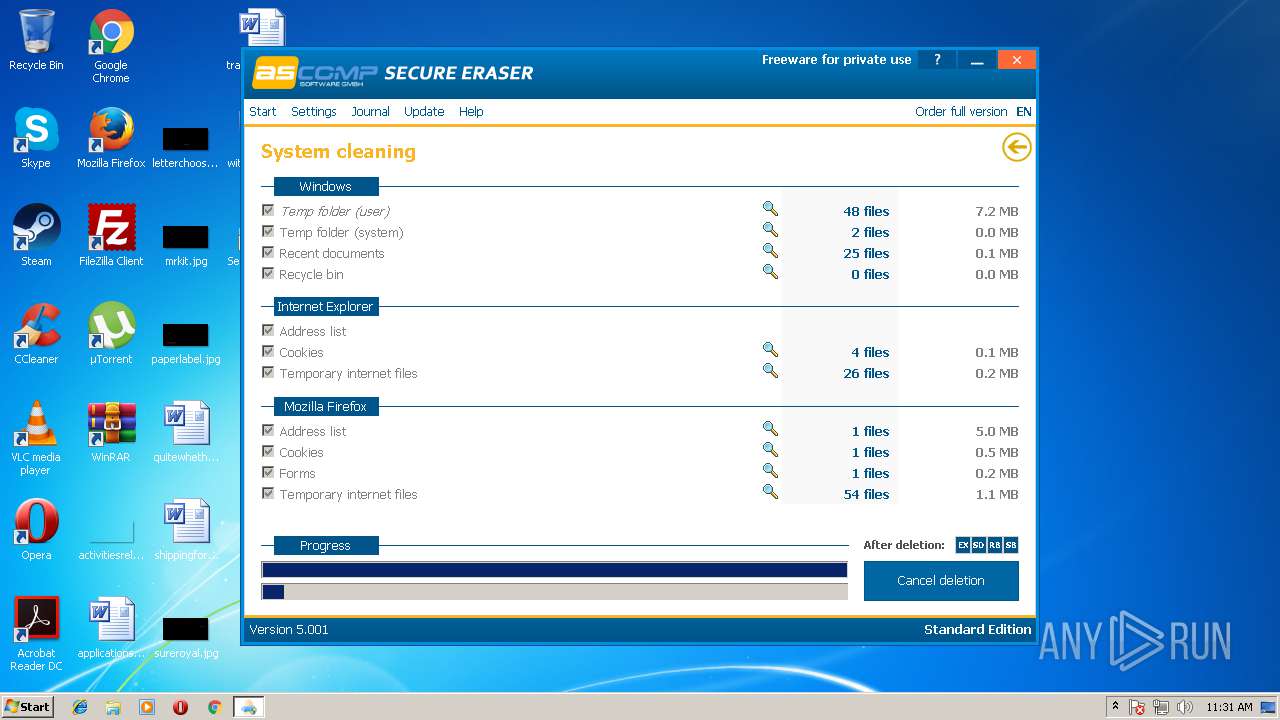Screen dimensions: 1280x720
Task: Click the 48 files count text
Action: click(x=866, y=211)
